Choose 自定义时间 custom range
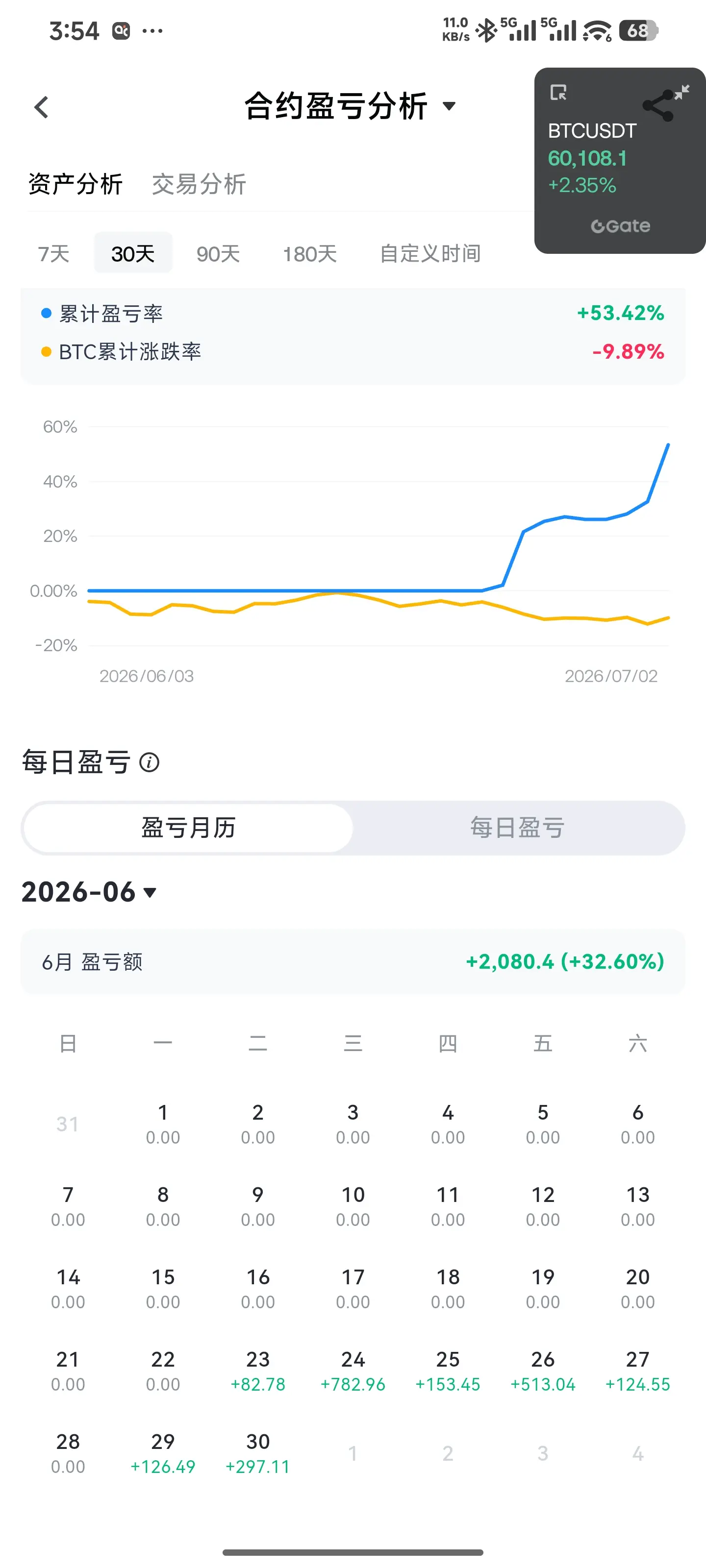The width and height of the screenshot is (706, 1568). [x=430, y=253]
